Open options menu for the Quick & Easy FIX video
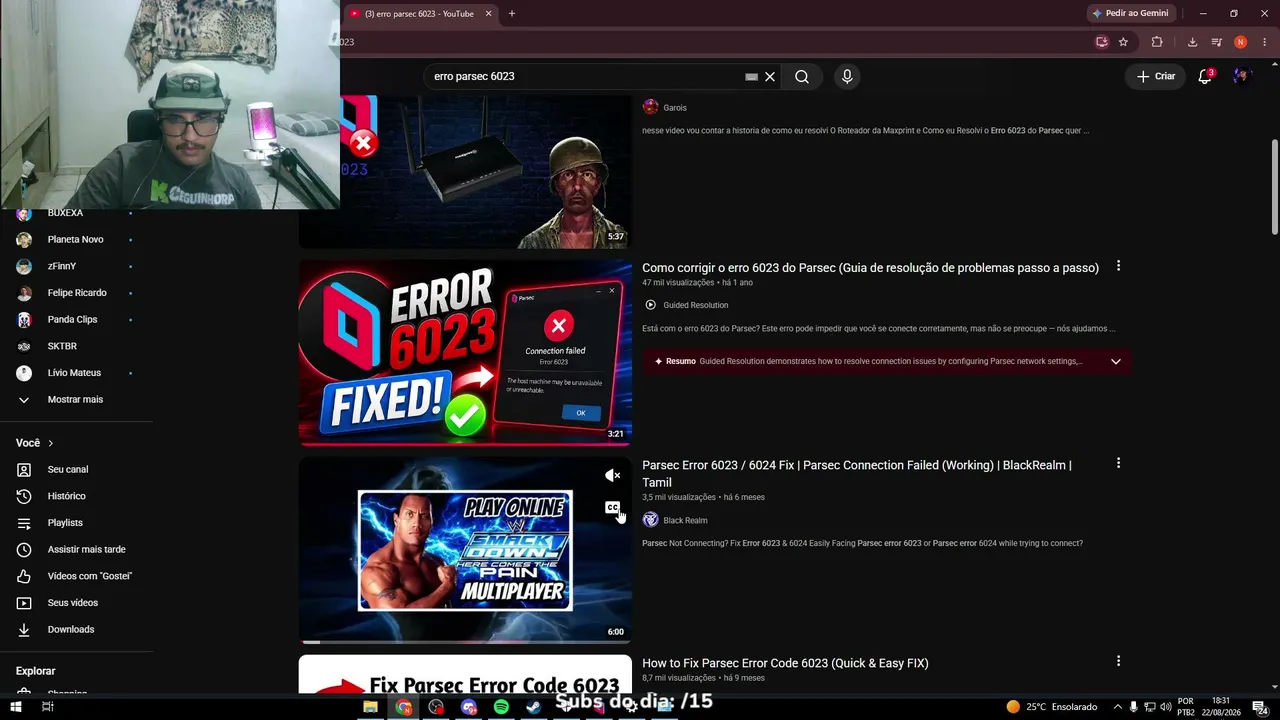The image size is (1280, 720). point(1118,661)
